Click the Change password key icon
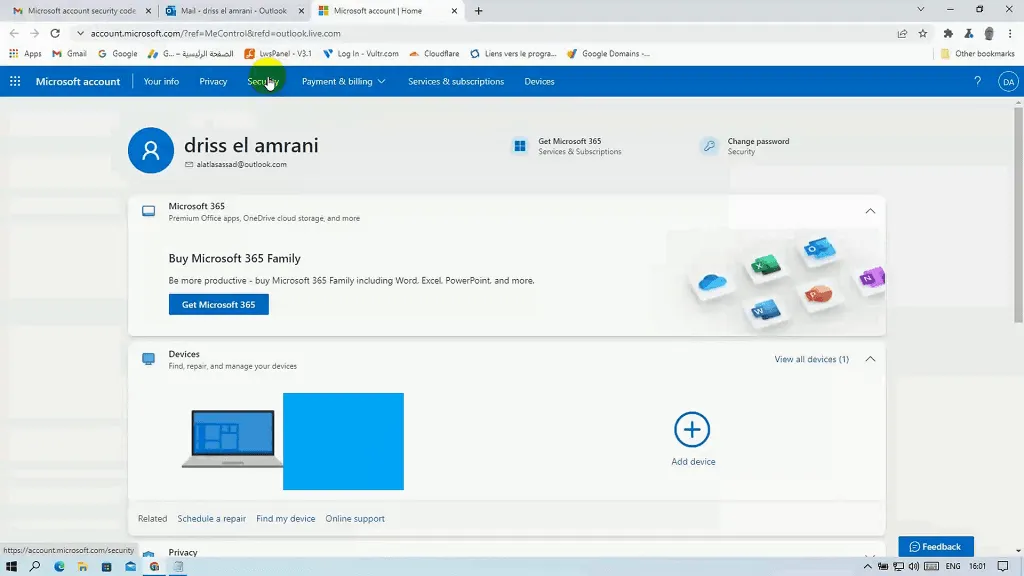Viewport: 1024px width, 576px height. (709, 146)
